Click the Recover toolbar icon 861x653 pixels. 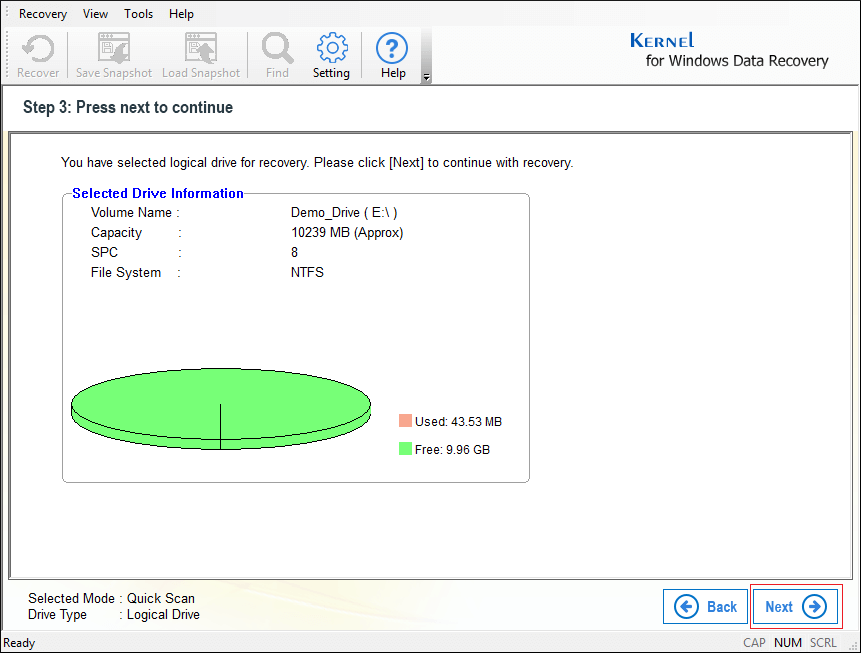click(x=38, y=55)
